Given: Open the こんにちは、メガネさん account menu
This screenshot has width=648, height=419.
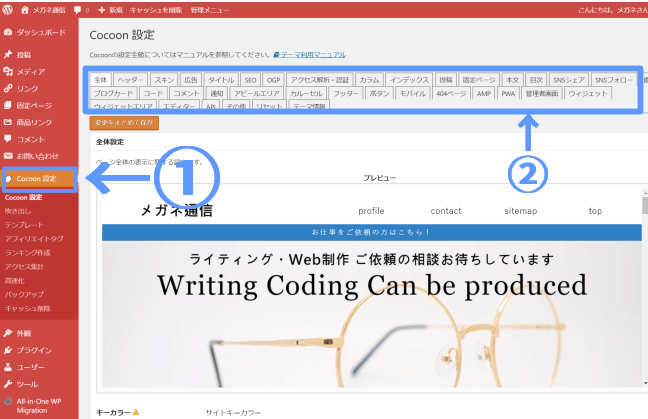Looking at the screenshot, I should (613, 10).
